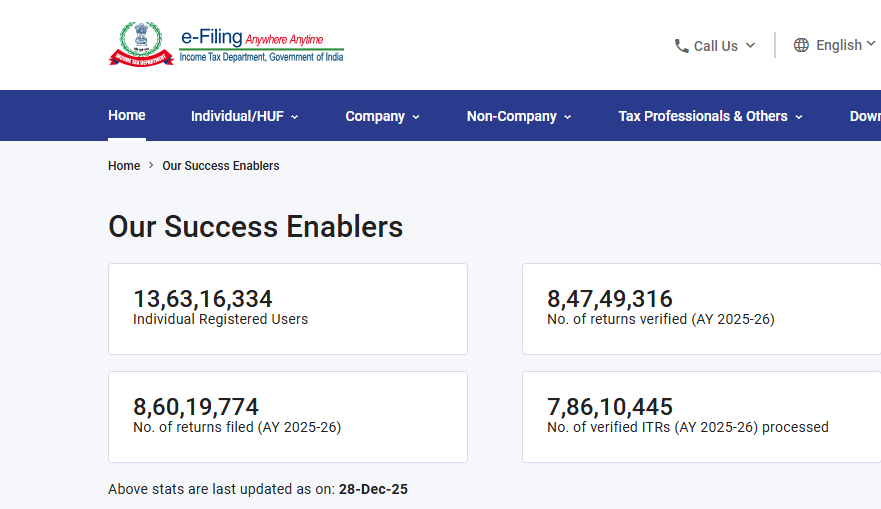
Task: Click the No. of returns filed card
Action: pyautogui.click(x=288, y=417)
